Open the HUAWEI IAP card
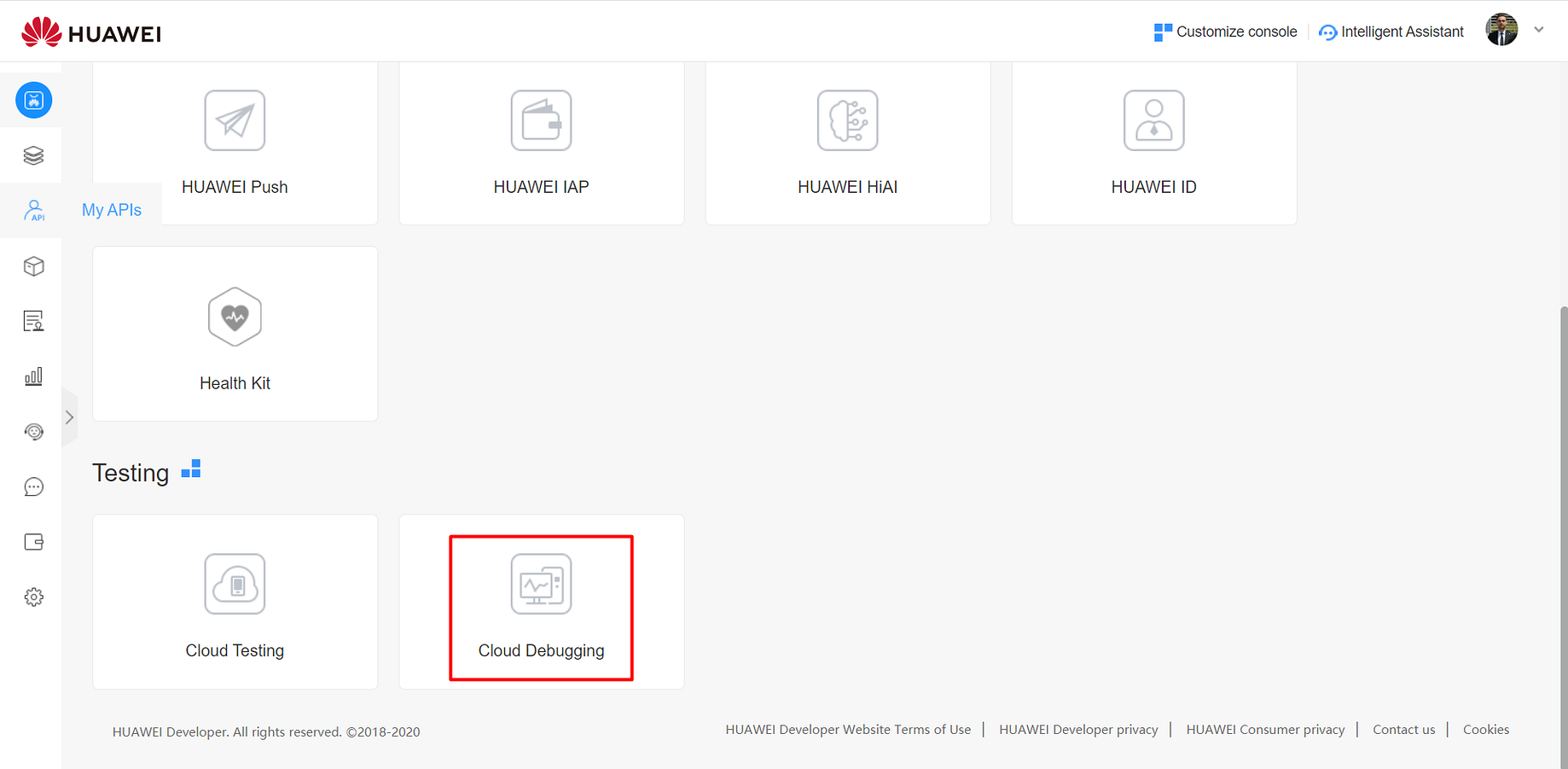 coord(542,143)
